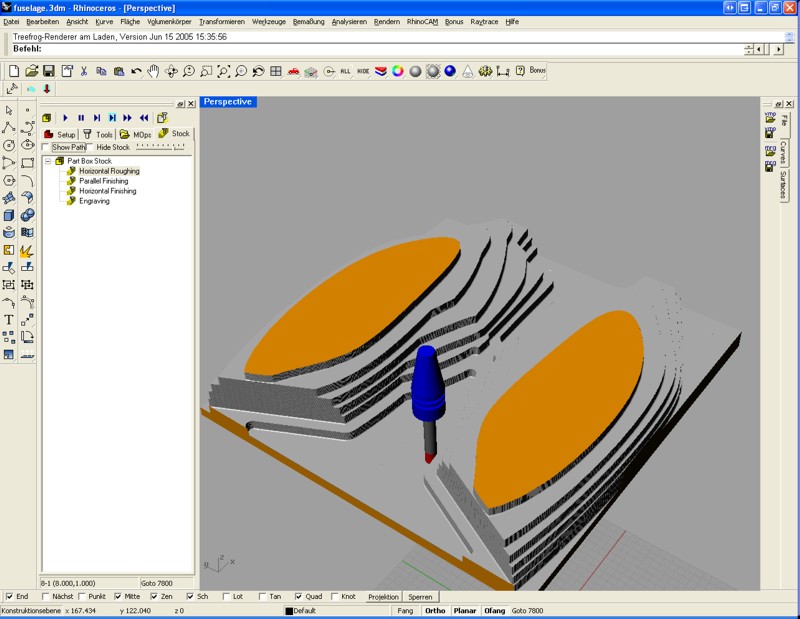The image size is (800, 619).
Task: Click the Bonus toolbar button
Action: click(x=537, y=70)
